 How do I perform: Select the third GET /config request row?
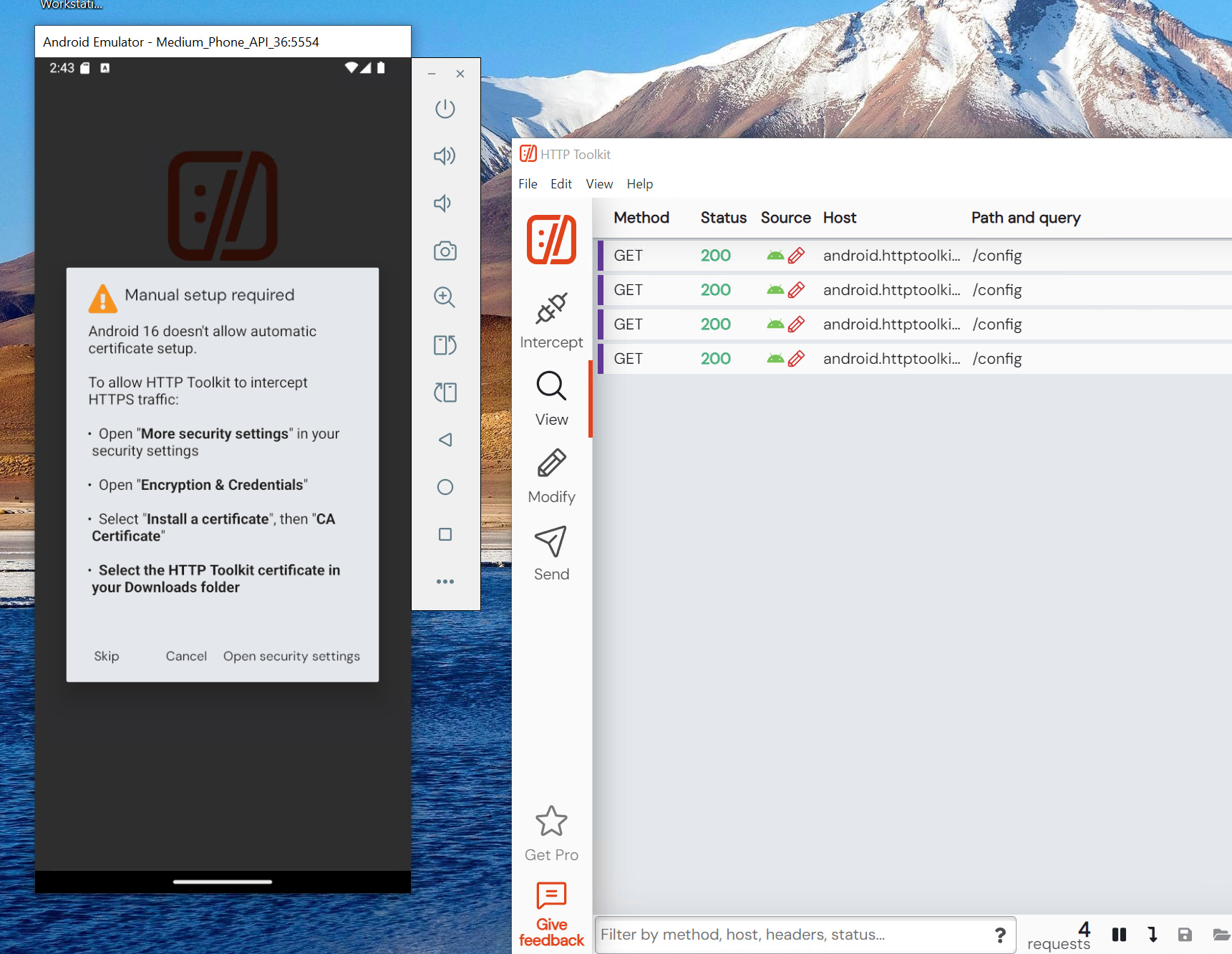click(915, 324)
